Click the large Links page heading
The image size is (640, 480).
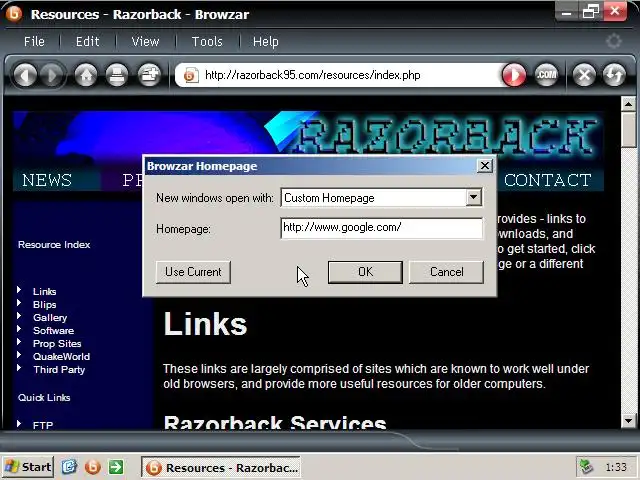205,324
